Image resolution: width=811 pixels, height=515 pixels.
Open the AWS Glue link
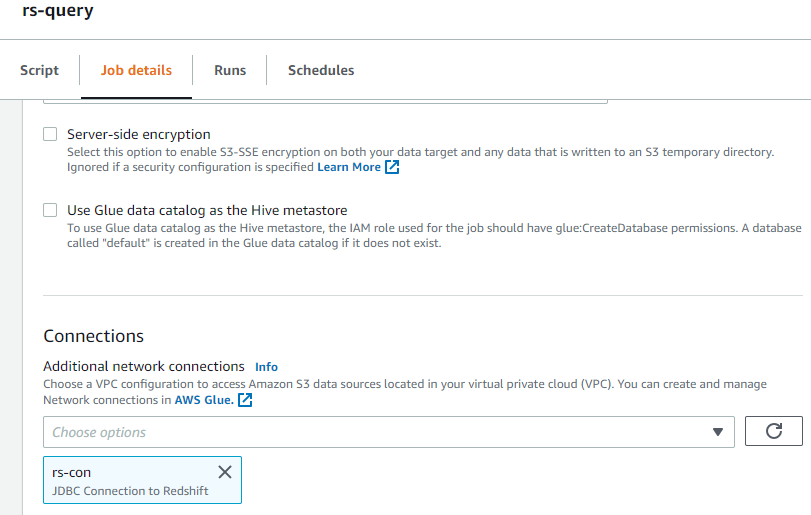(204, 400)
